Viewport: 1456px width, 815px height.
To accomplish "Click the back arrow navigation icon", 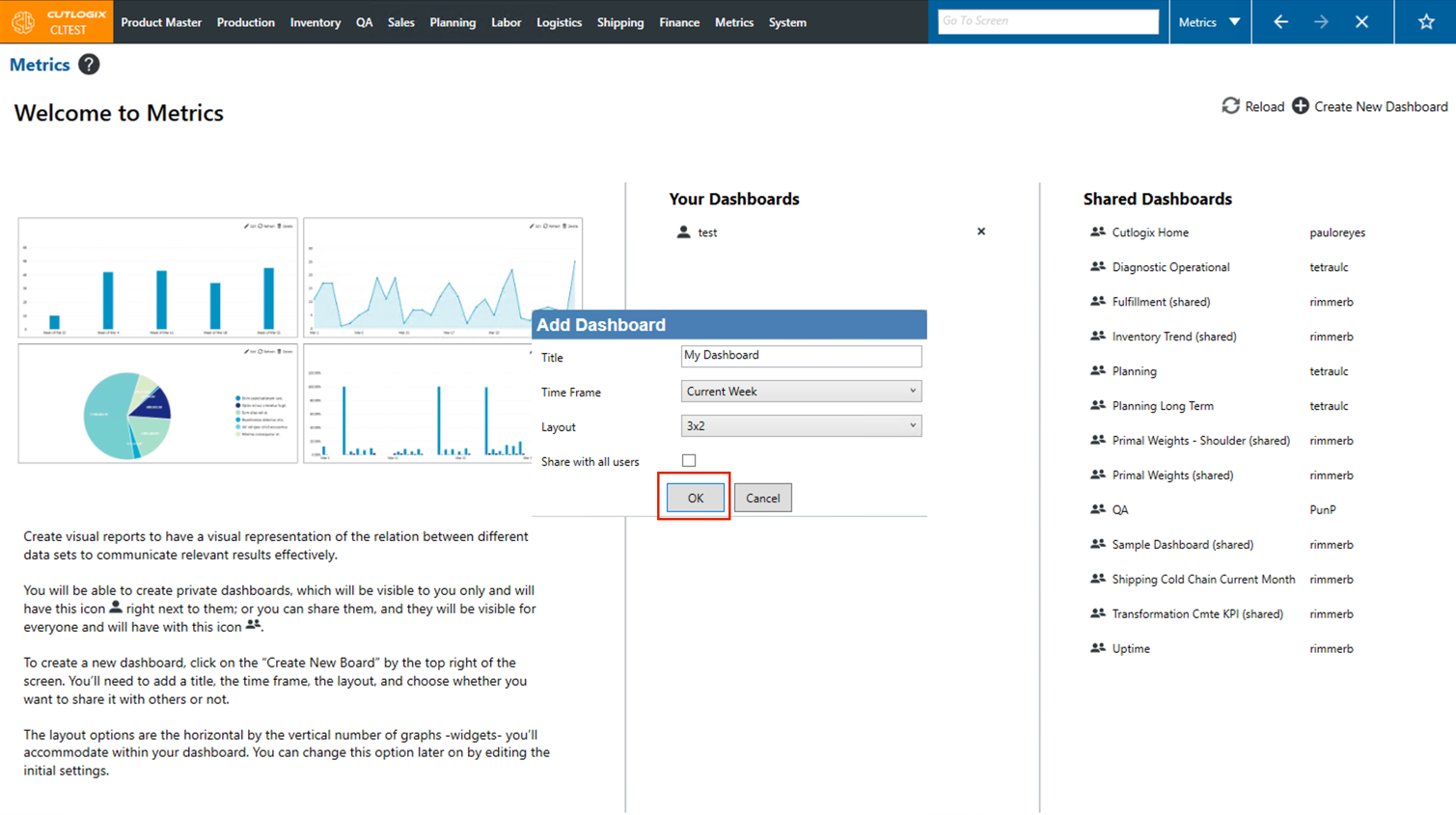I will tap(1280, 22).
